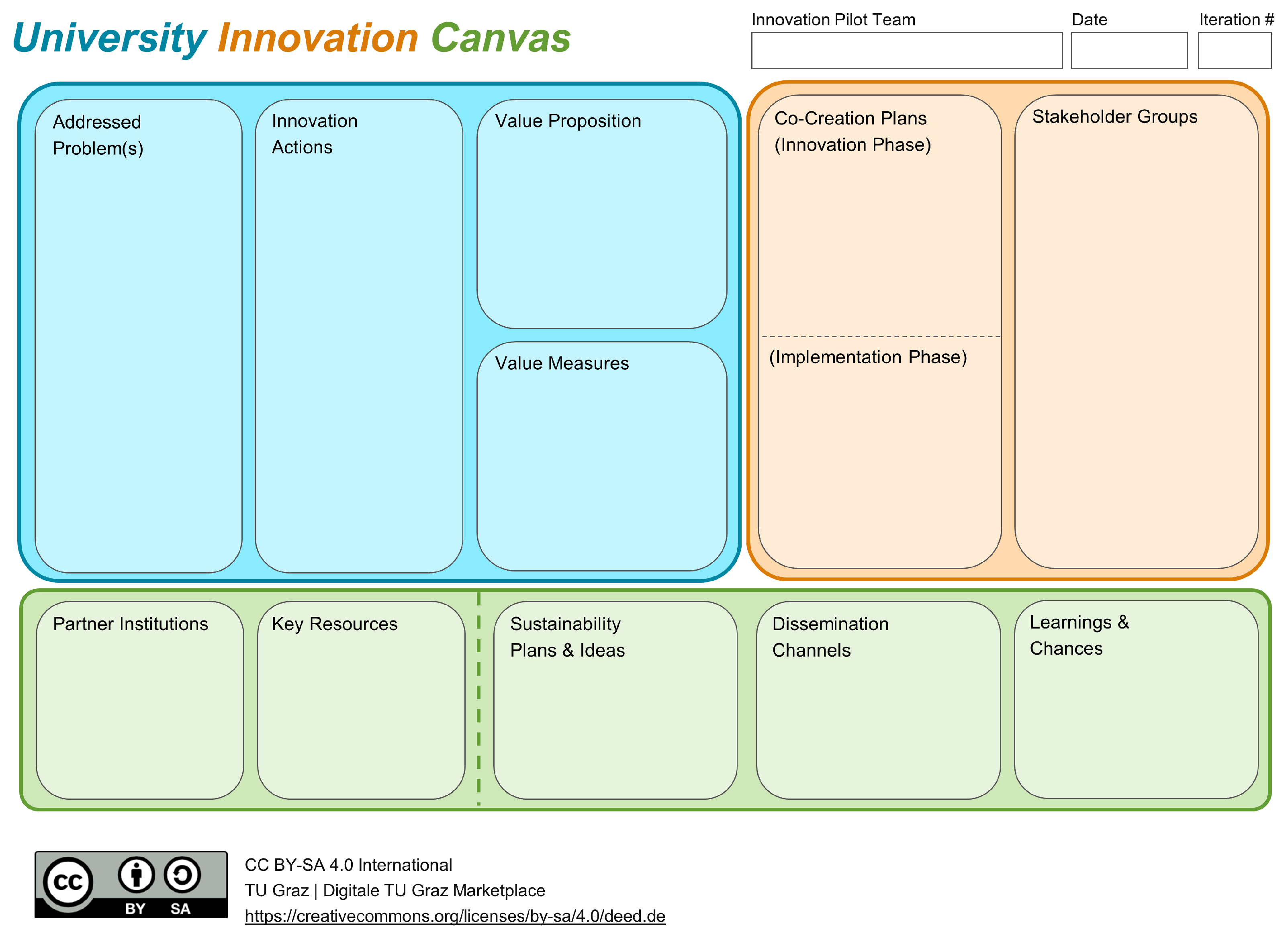Click the Creative Commons CC logo icon

pyautogui.click(x=68, y=882)
